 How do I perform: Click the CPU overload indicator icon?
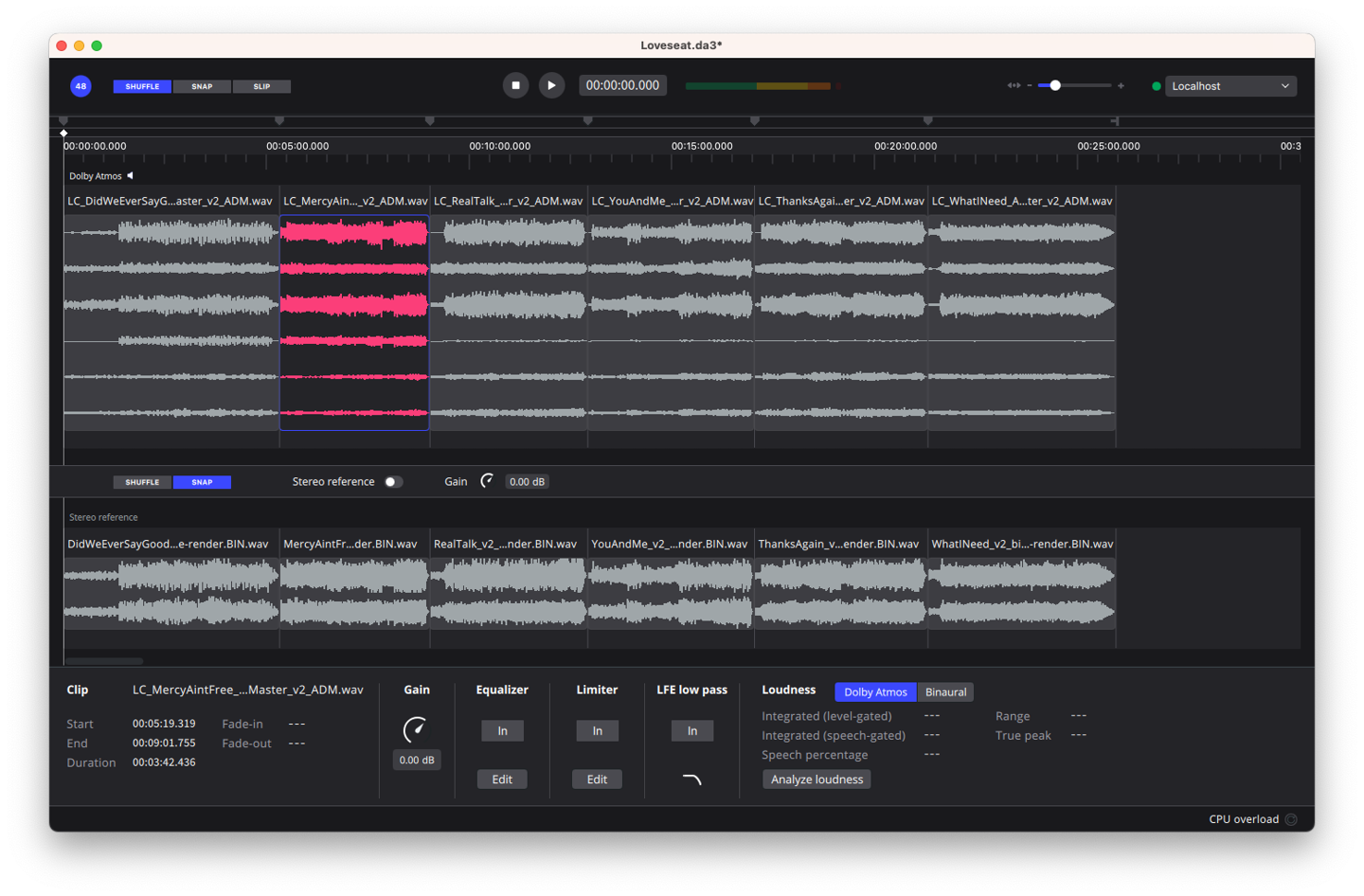1291,819
